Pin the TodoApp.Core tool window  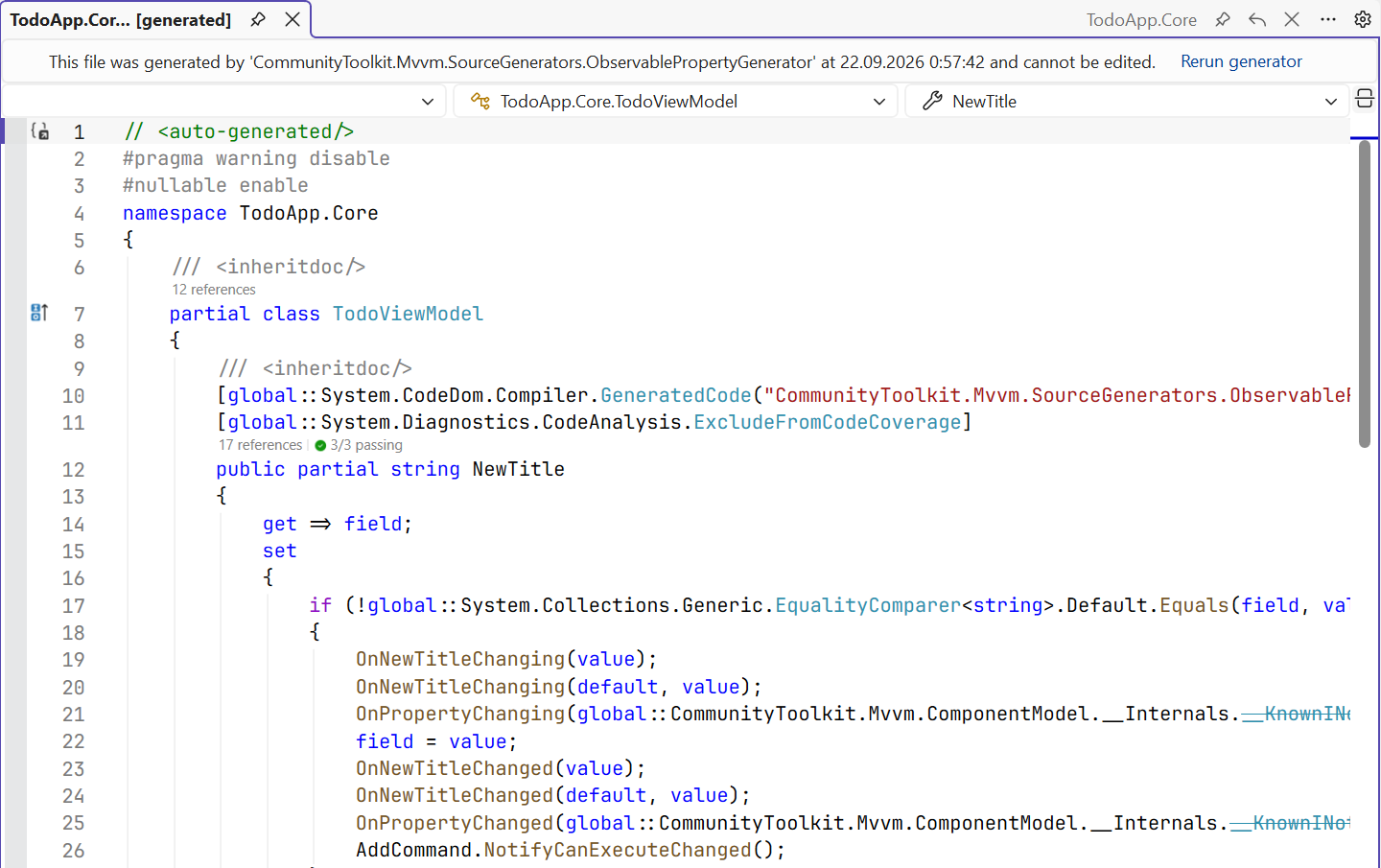(1223, 19)
